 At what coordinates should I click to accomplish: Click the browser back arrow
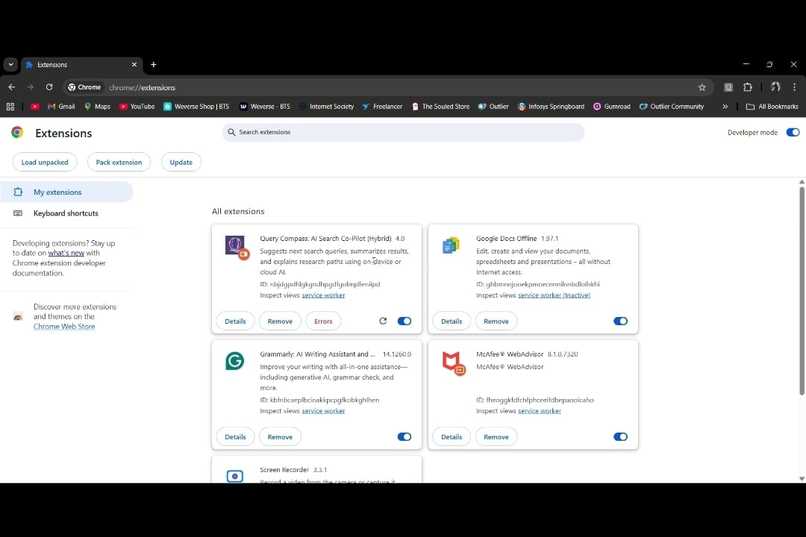[x=12, y=87]
